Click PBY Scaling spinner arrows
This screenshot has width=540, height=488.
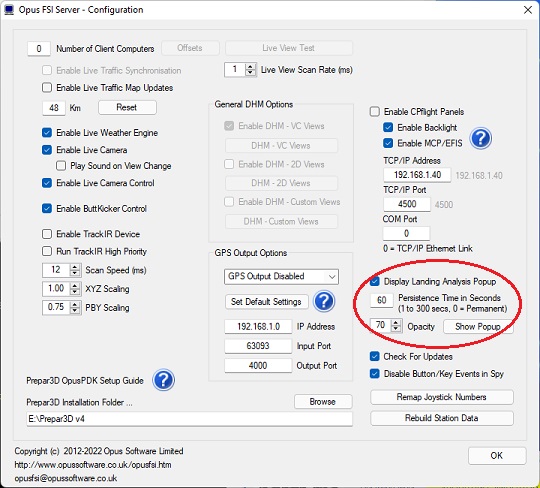[x=75, y=308]
